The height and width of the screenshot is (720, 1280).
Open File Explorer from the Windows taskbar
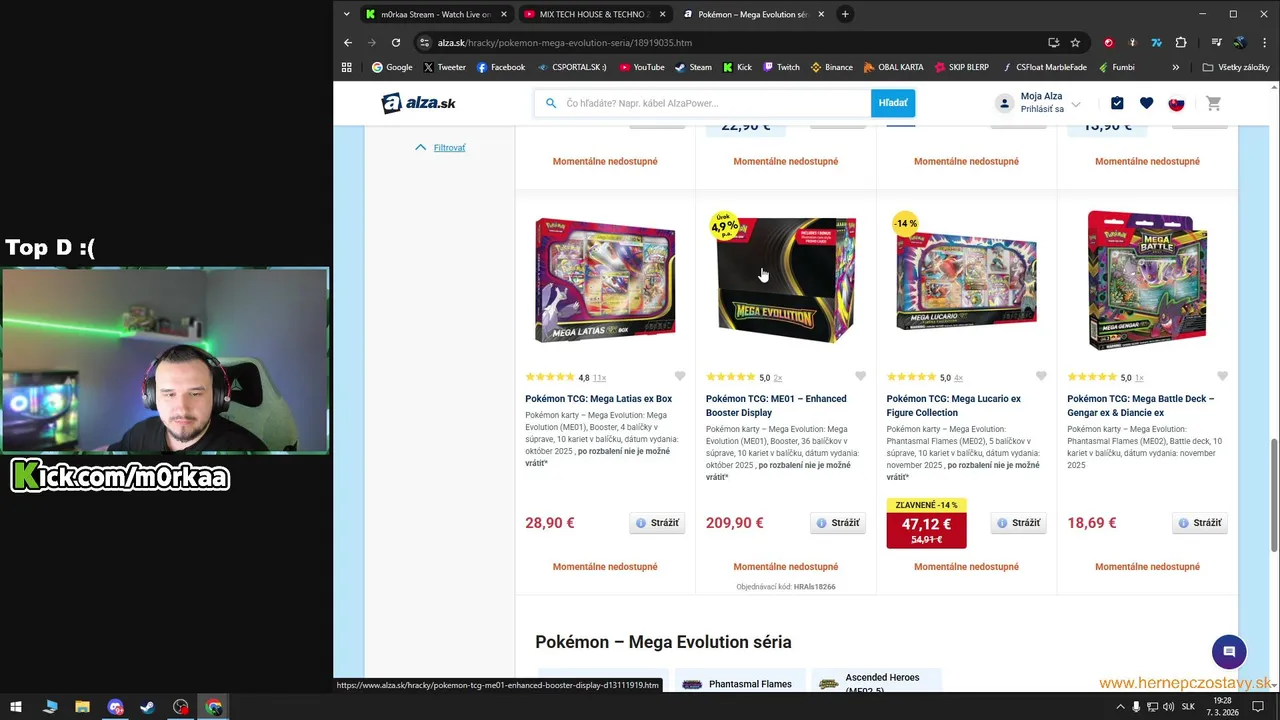click(83, 707)
